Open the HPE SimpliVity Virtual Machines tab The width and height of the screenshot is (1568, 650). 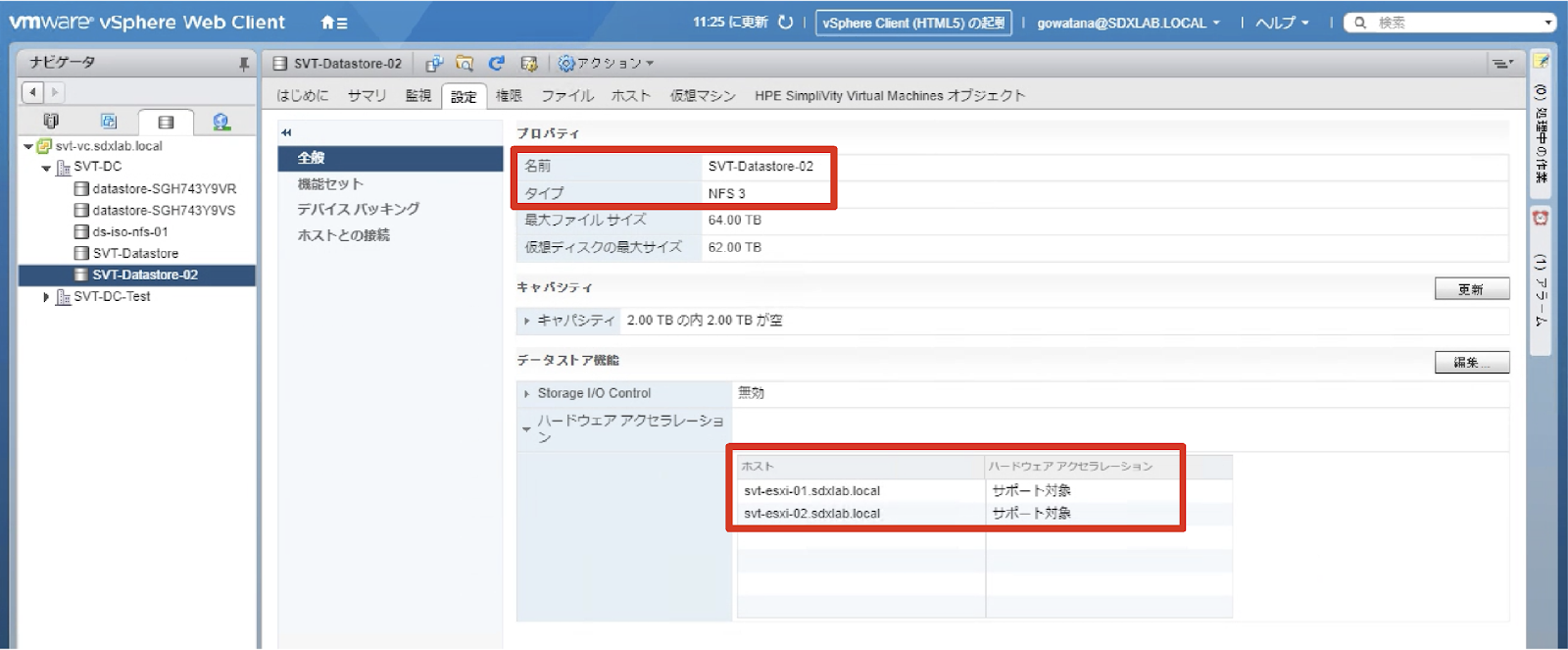tap(890, 96)
